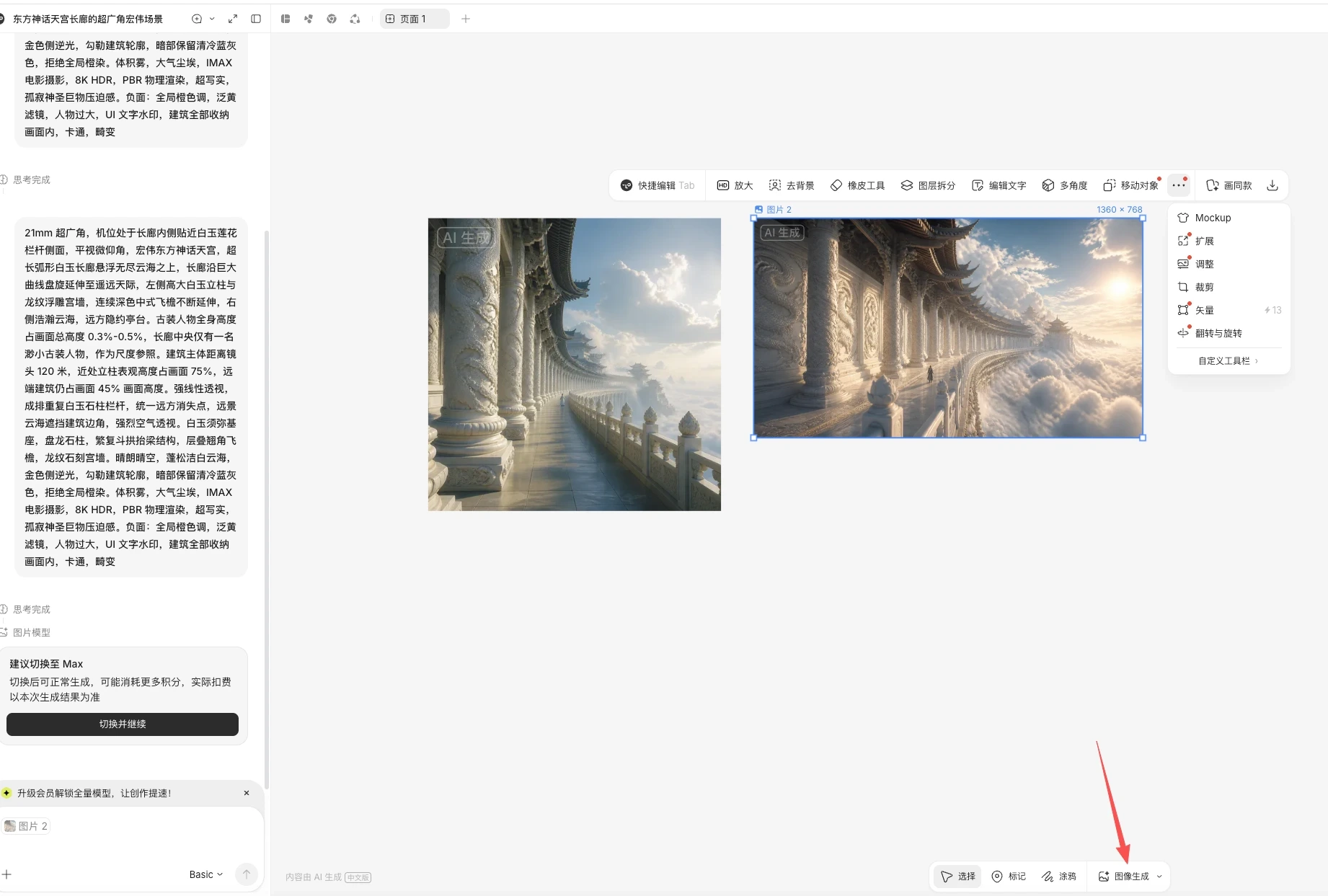This screenshot has height=896, width=1328.
Task: Select the 去背景 remove background tool
Action: pos(792,185)
